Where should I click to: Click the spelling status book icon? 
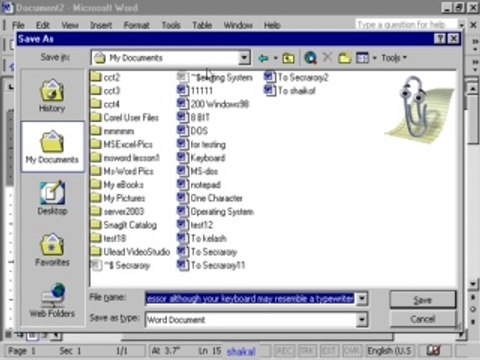[x=433, y=350]
